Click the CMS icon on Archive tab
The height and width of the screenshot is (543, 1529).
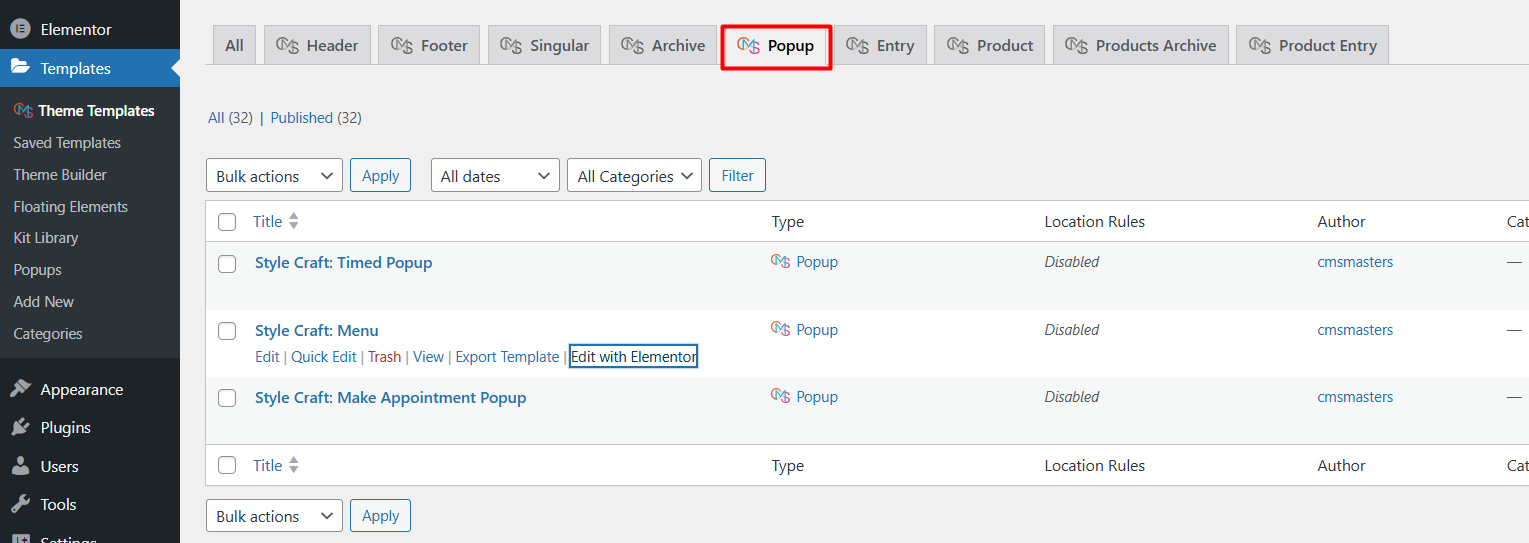tap(633, 45)
